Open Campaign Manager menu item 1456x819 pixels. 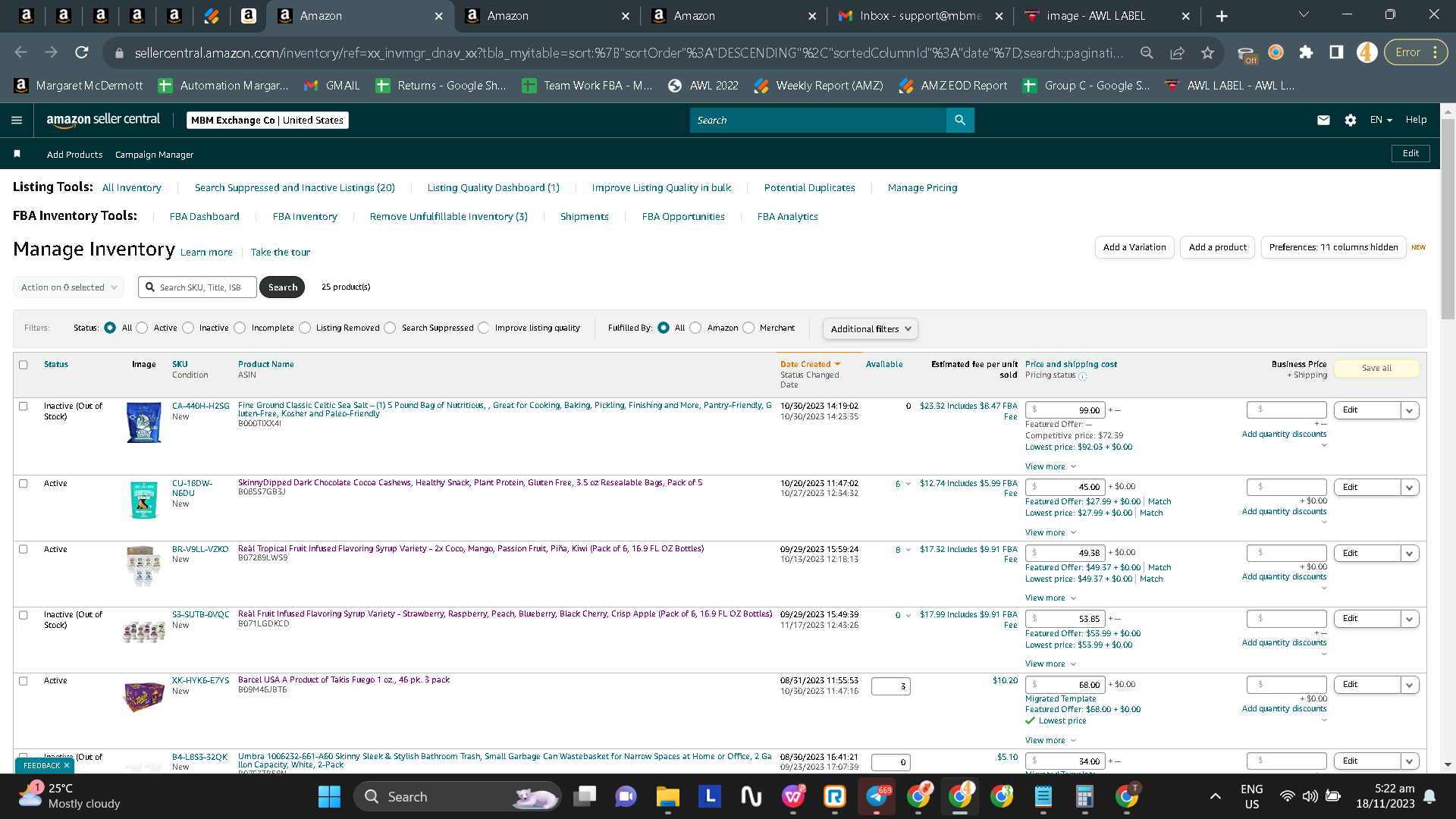[x=154, y=155]
